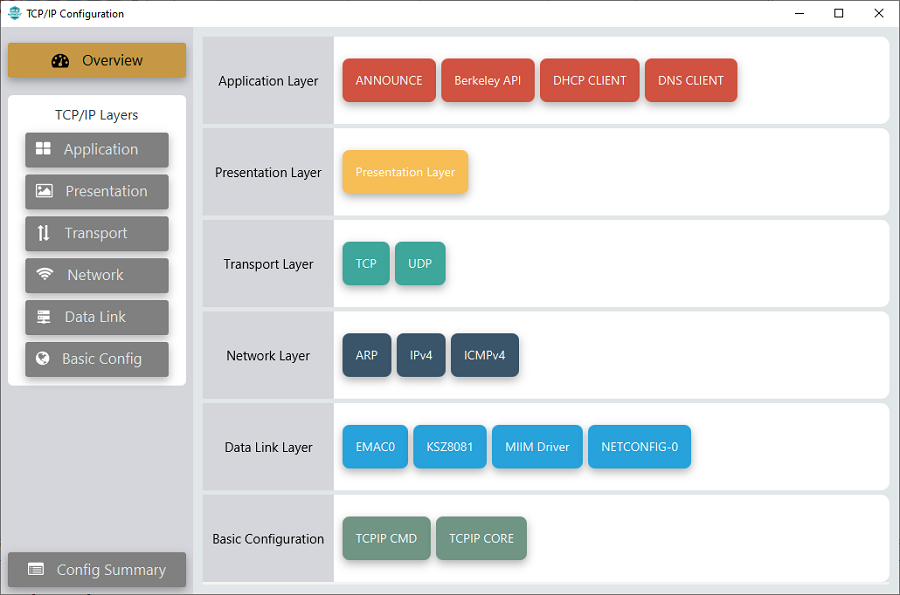This screenshot has width=900, height=595.
Task: Select the KSZ8081 PHY driver block
Action: [x=449, y=447]
